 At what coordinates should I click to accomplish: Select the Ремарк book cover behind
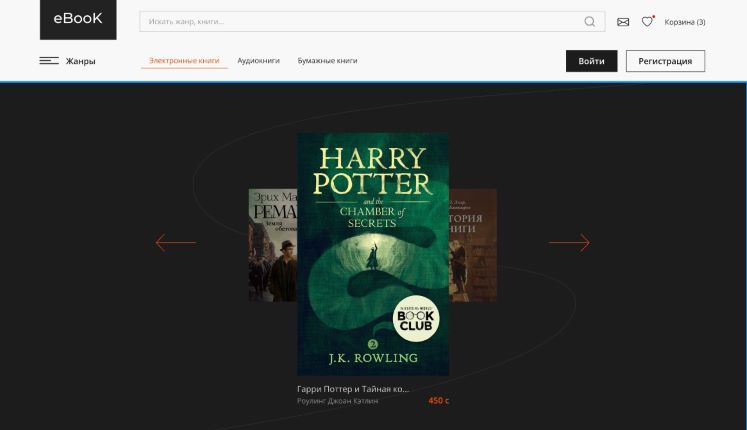[x=273, y=245]
